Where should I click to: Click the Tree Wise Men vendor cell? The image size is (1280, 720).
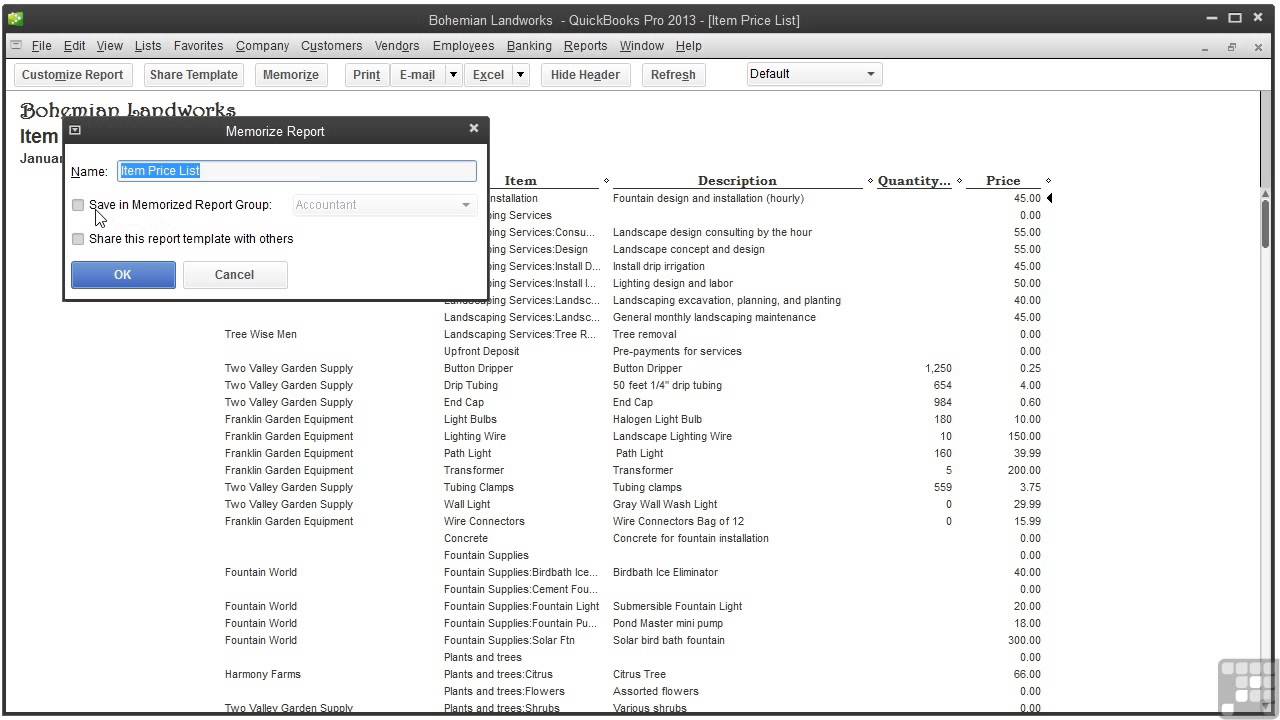pyautogui.click(x=261, y=334)
